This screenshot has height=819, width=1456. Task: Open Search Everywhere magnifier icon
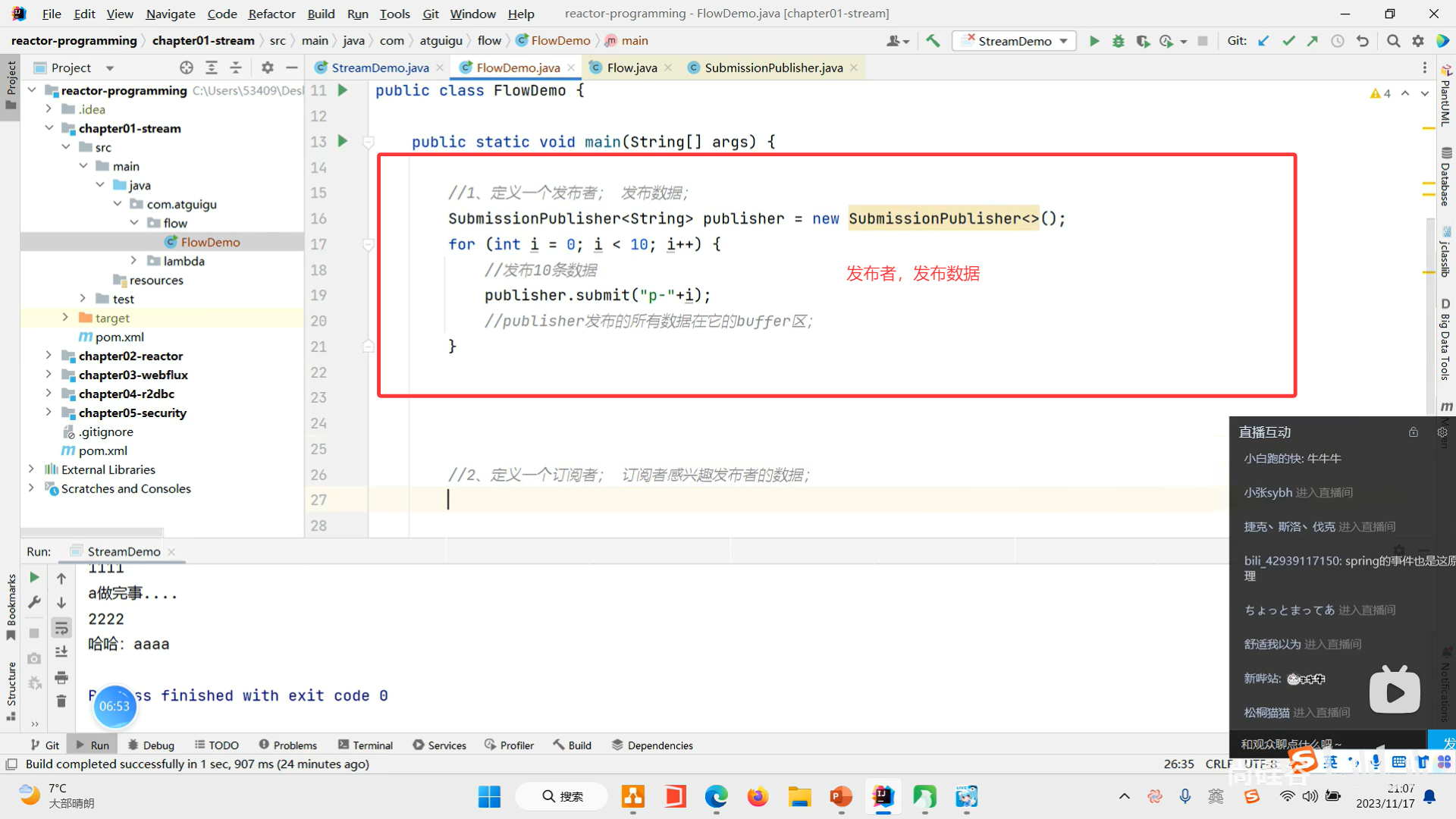1393,41
